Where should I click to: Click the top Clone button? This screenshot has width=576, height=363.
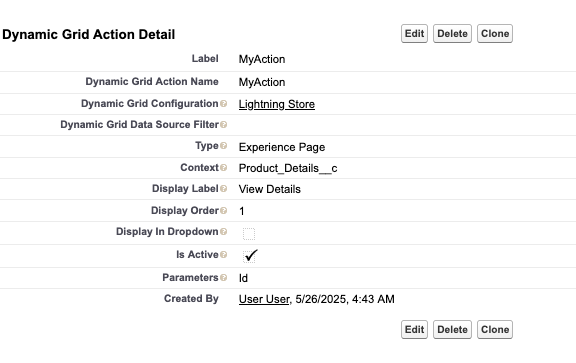[495, 34]
